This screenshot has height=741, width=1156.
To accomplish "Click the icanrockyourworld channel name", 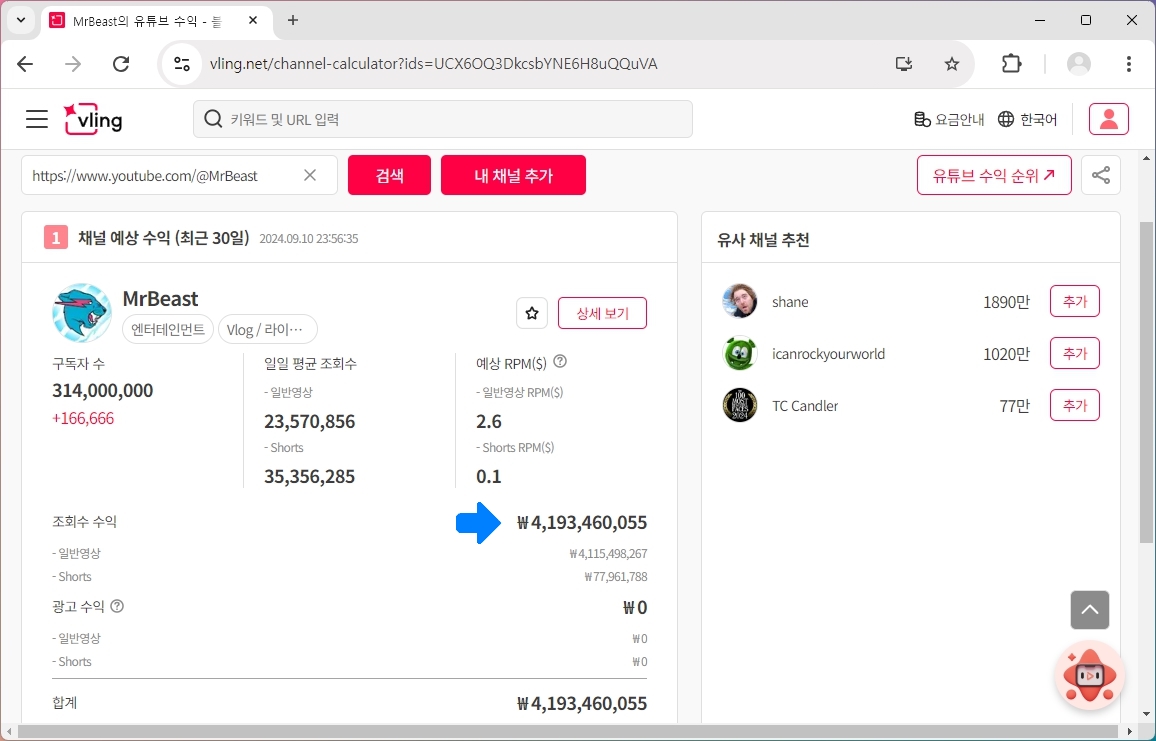I will pyautogui.click(x=829, y=354).
